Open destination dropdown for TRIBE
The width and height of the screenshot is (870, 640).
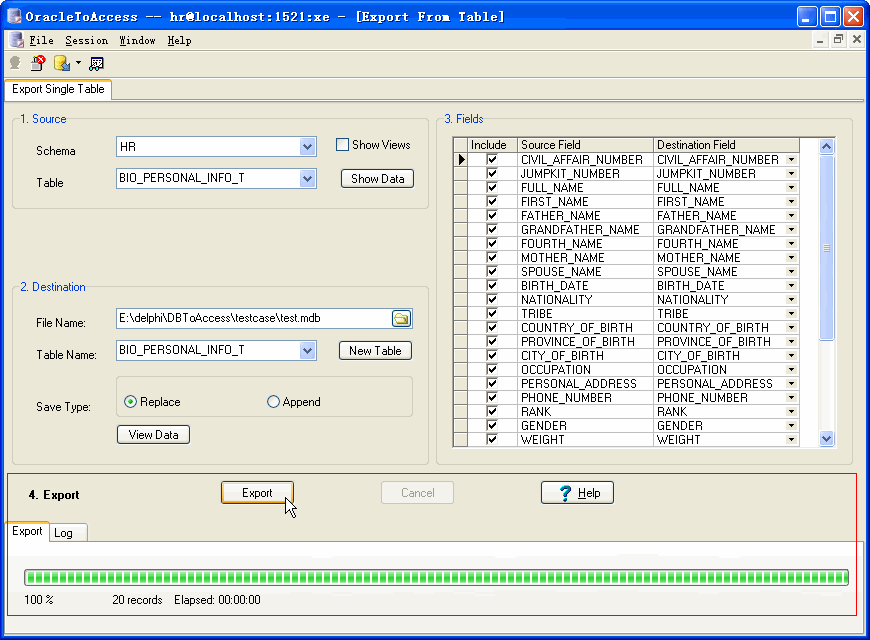click(792, 314)
